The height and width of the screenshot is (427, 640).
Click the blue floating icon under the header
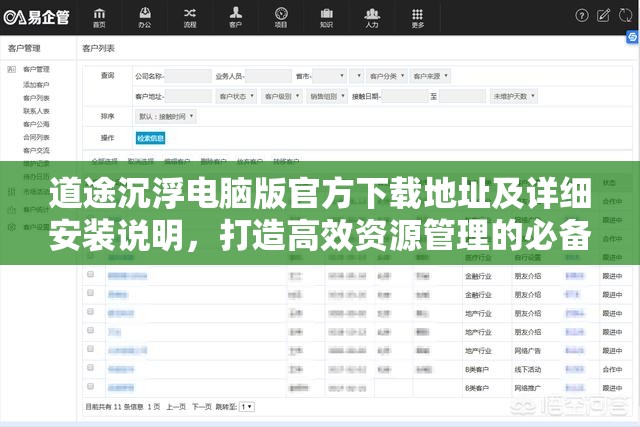coord(632,37)
